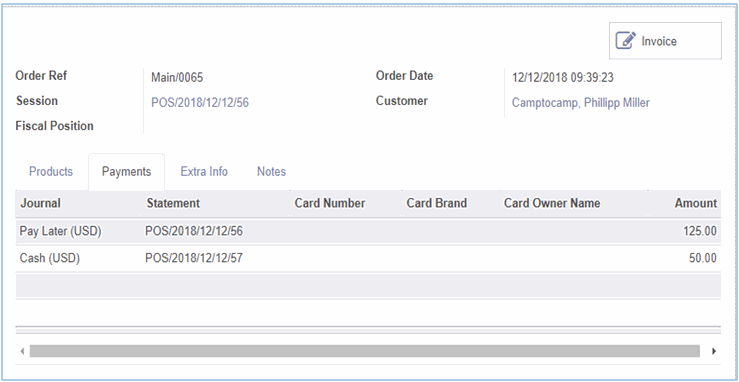This screenshot has width=739, height=382.
Task: Sort by Card Number column header
Action: click(x=330, y=203)
